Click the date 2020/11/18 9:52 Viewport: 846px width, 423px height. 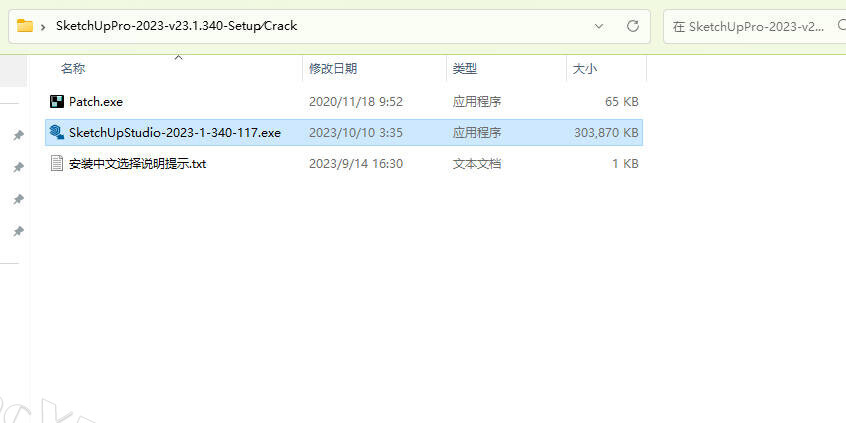[356, 101]
